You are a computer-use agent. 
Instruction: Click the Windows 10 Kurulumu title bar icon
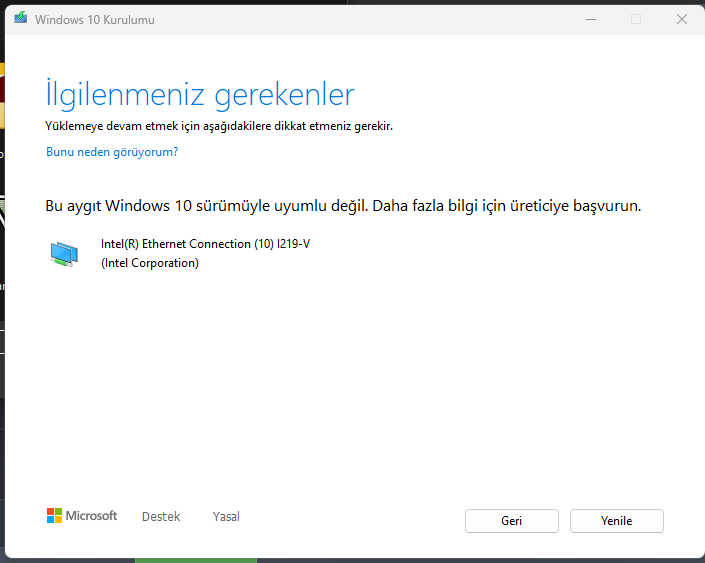[20, 19]
